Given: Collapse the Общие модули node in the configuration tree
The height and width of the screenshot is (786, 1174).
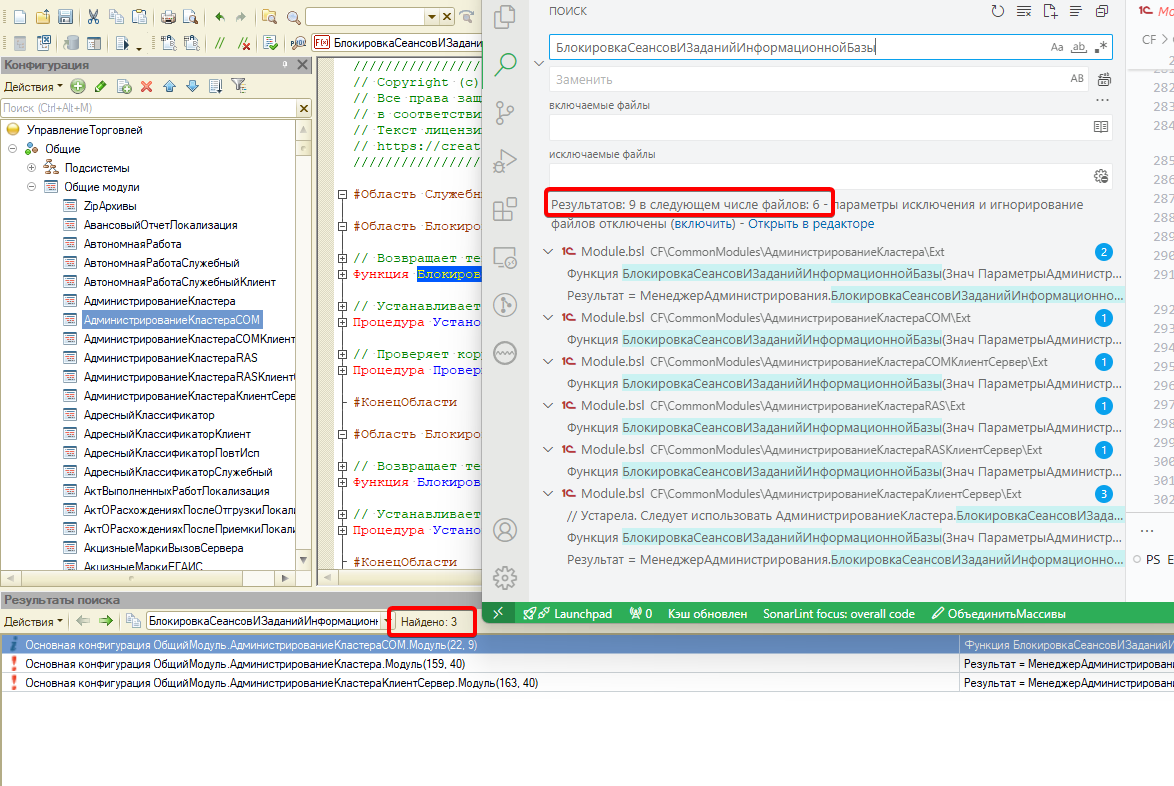Looking at the screenshot, I should tap(31, 186).
